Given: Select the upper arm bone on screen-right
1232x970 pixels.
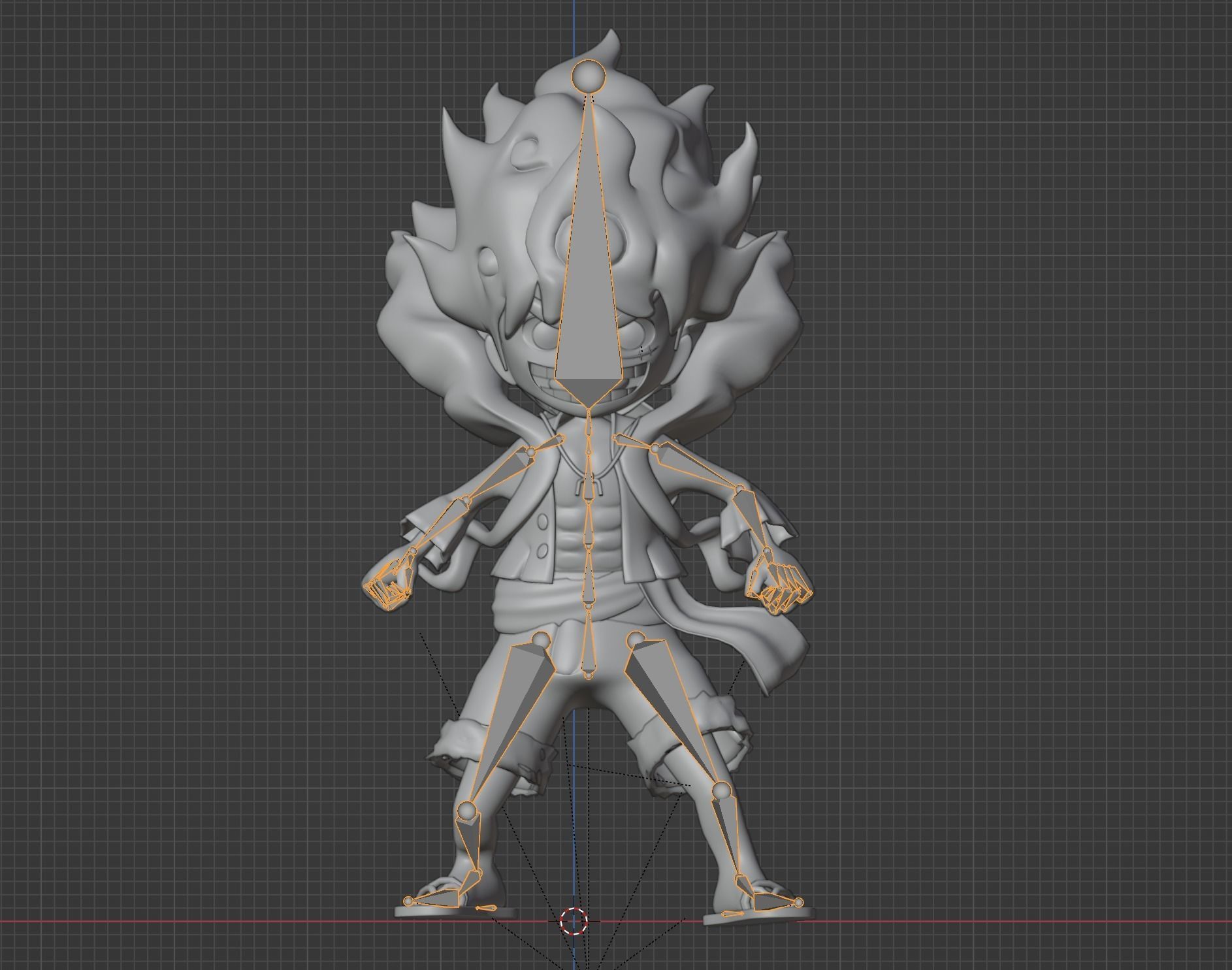Looking at the screenshot, I should [696, 465].
